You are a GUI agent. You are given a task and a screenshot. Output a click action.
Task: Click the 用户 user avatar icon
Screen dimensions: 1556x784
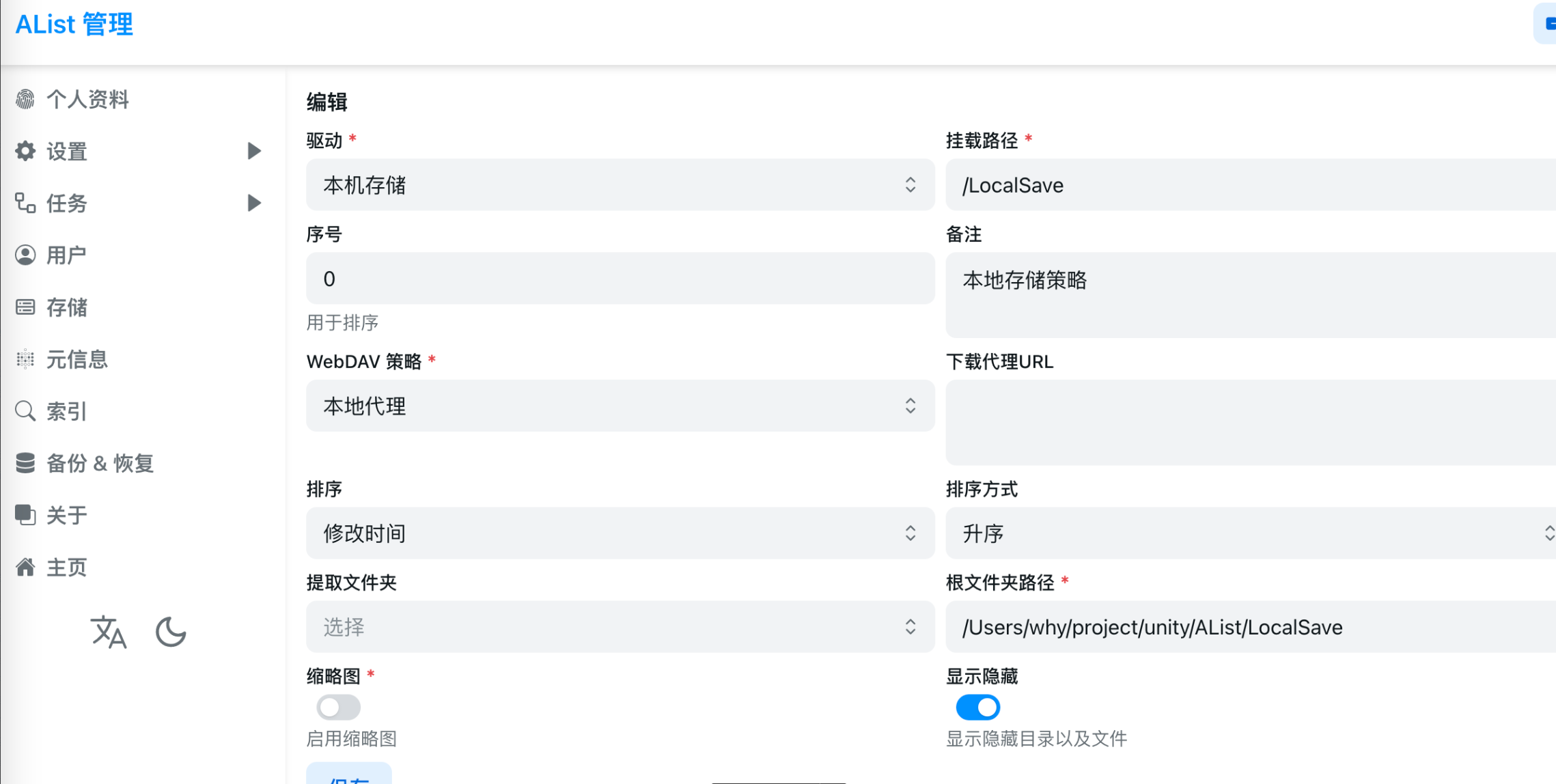25,255
